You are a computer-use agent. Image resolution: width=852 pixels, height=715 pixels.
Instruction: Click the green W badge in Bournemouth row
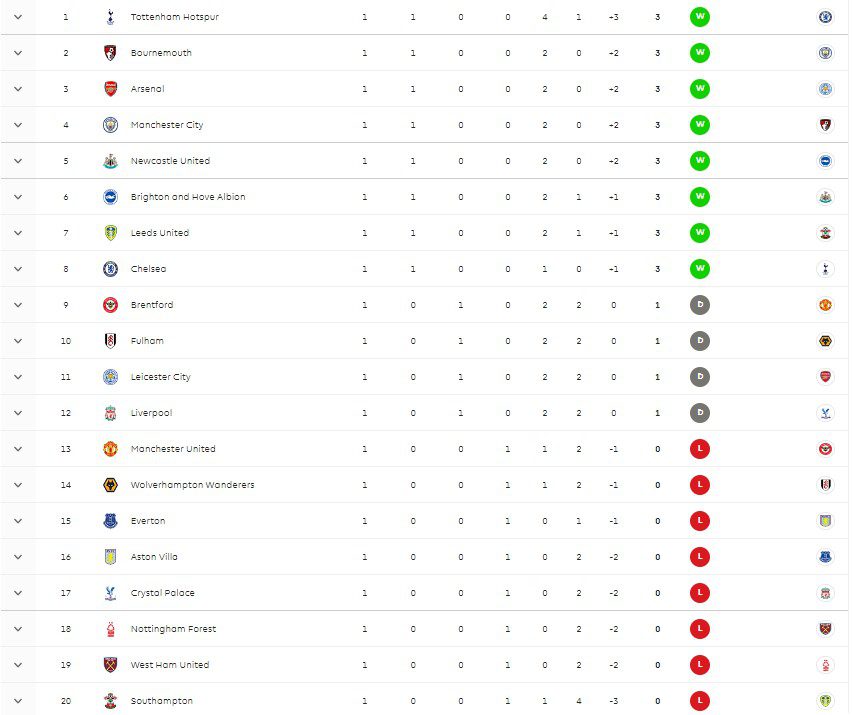click(700, 53)
